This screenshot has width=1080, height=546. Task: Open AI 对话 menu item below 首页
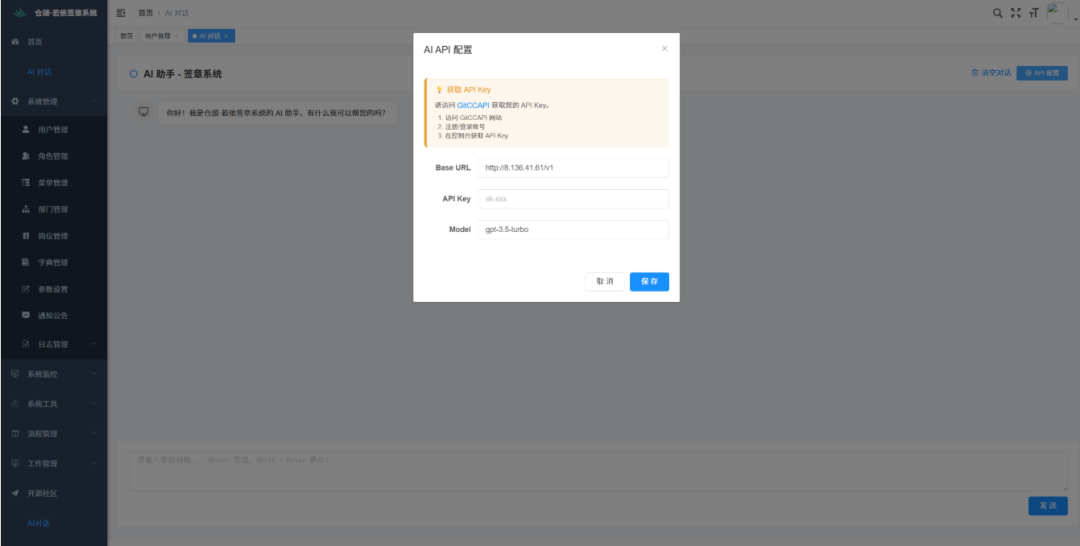[x=39, y=72]
